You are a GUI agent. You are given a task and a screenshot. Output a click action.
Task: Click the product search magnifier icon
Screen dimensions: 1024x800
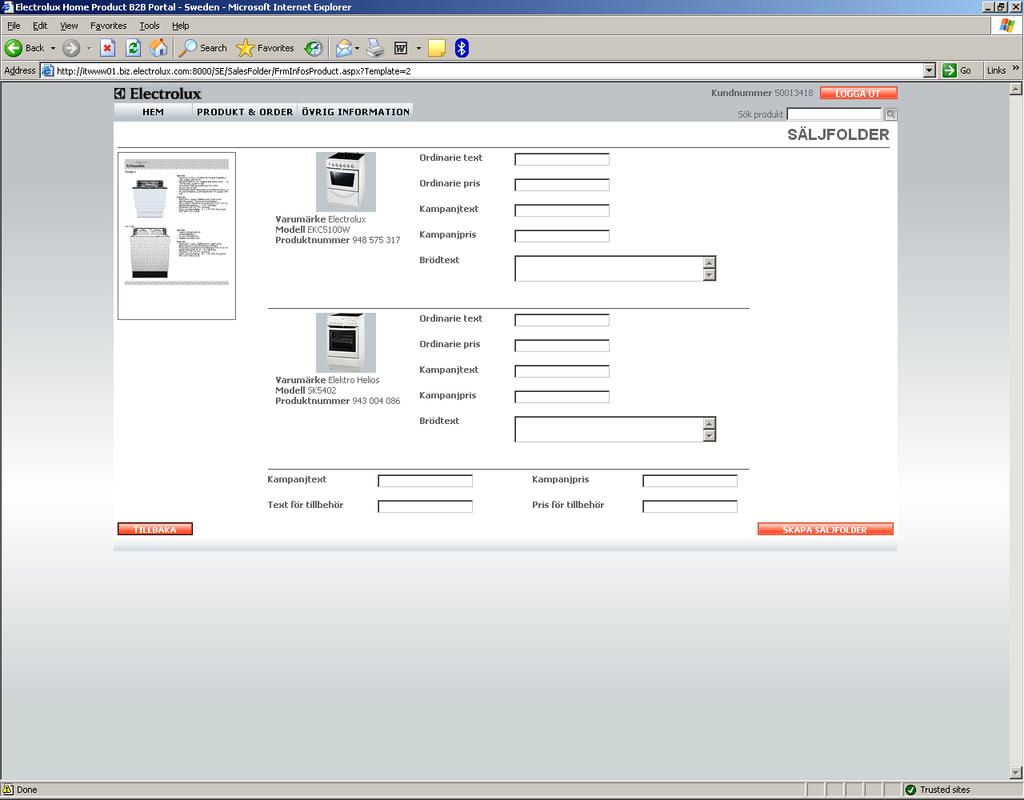890,114
